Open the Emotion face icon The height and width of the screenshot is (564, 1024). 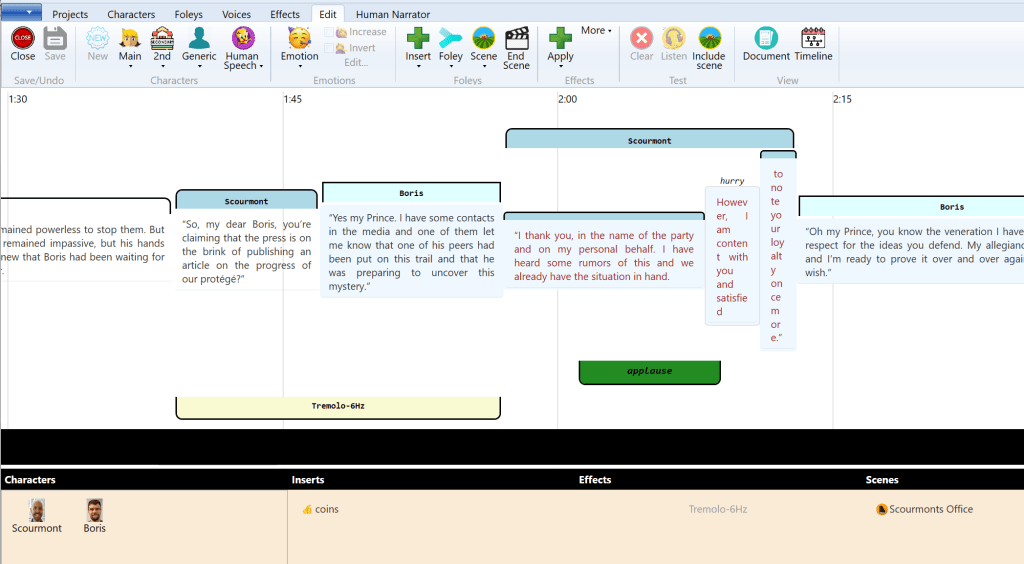pyautogui.click(x=299, y=39)
